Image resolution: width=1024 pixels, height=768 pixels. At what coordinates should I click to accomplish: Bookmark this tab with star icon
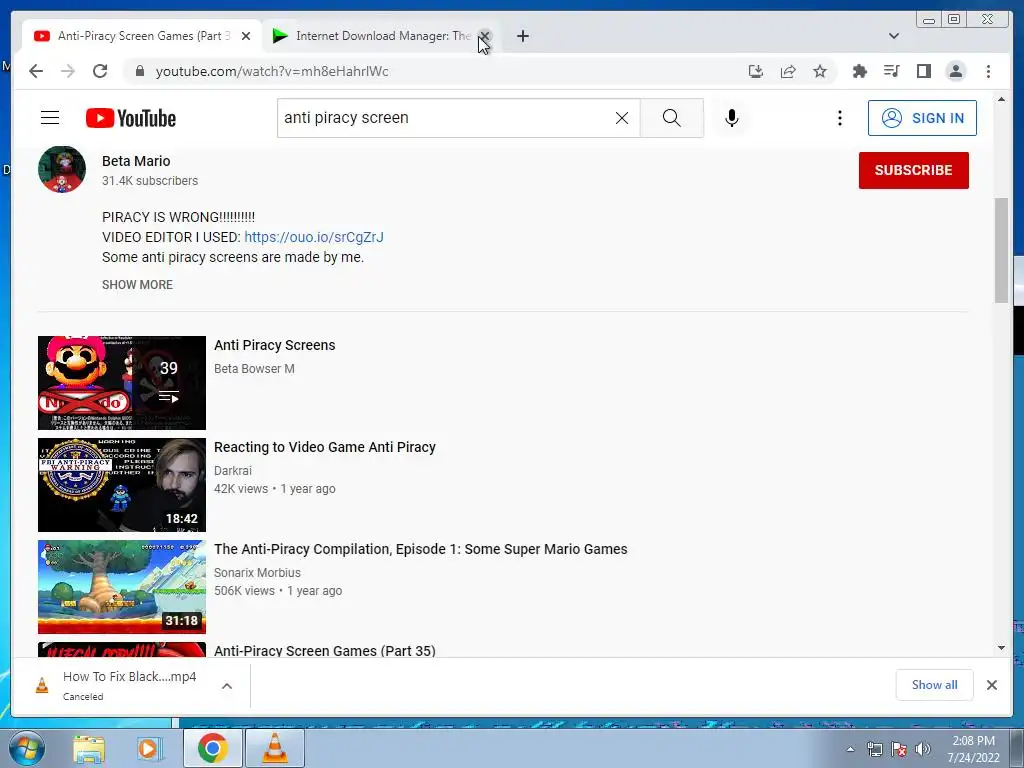pyautogui.click(x=820, y=71)
